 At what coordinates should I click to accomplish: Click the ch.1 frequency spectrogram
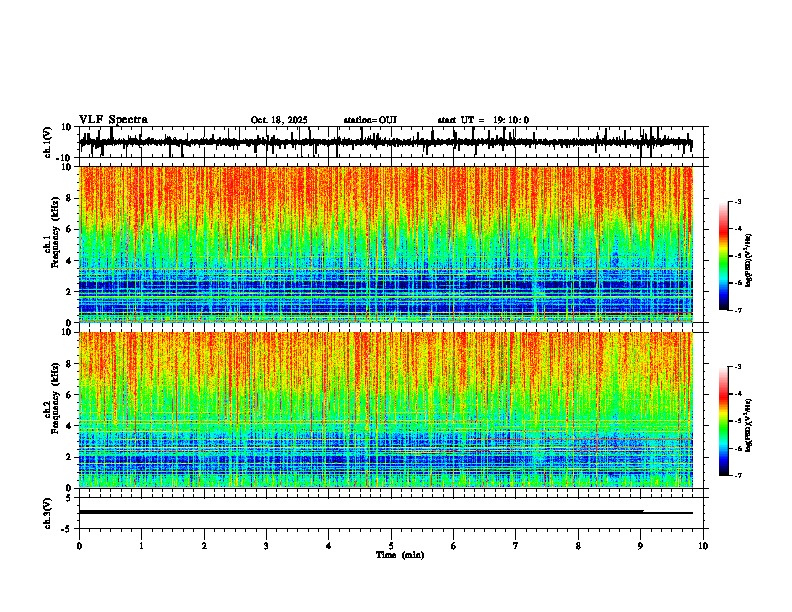[x=386, y=244]
